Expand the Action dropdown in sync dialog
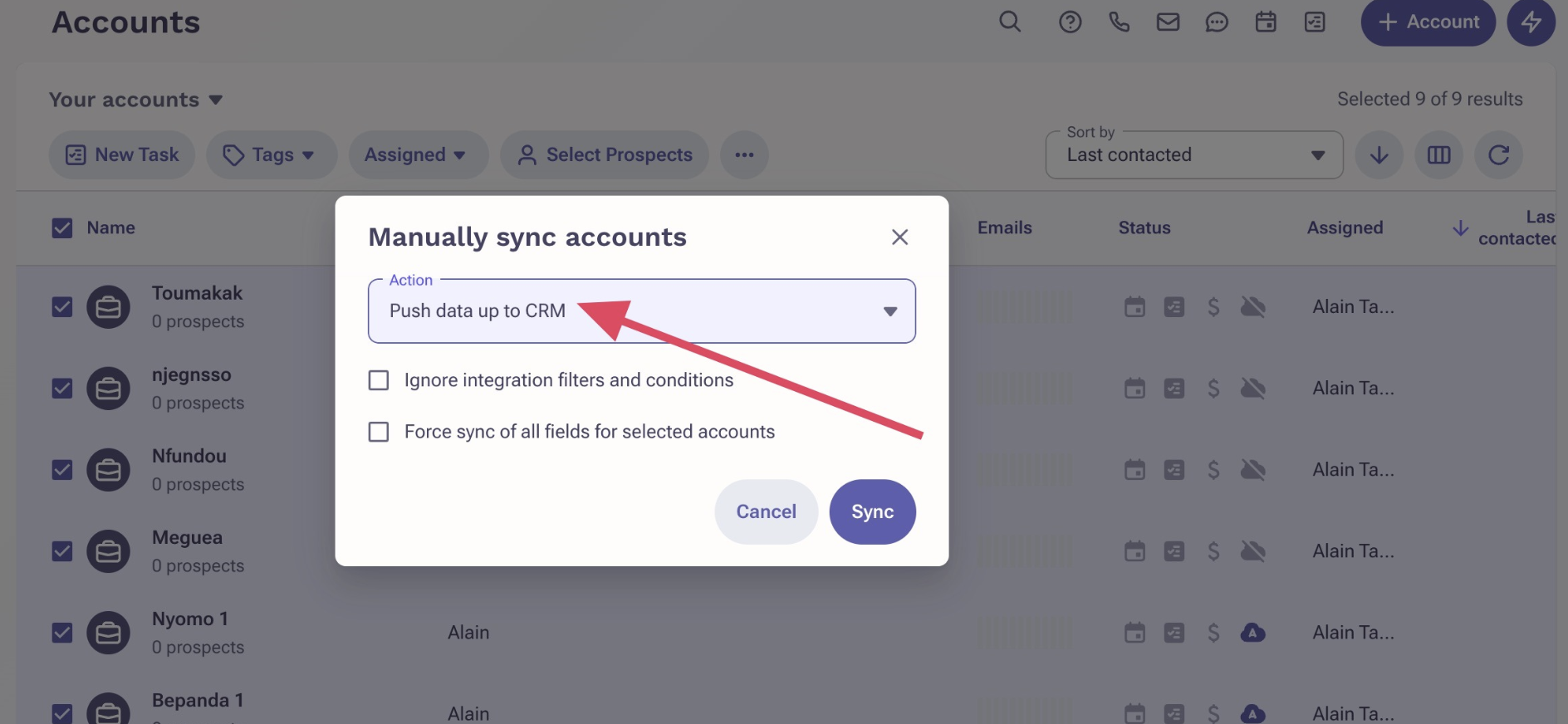The height and width of the screenshot is (724, 1568). pos(641,311)
